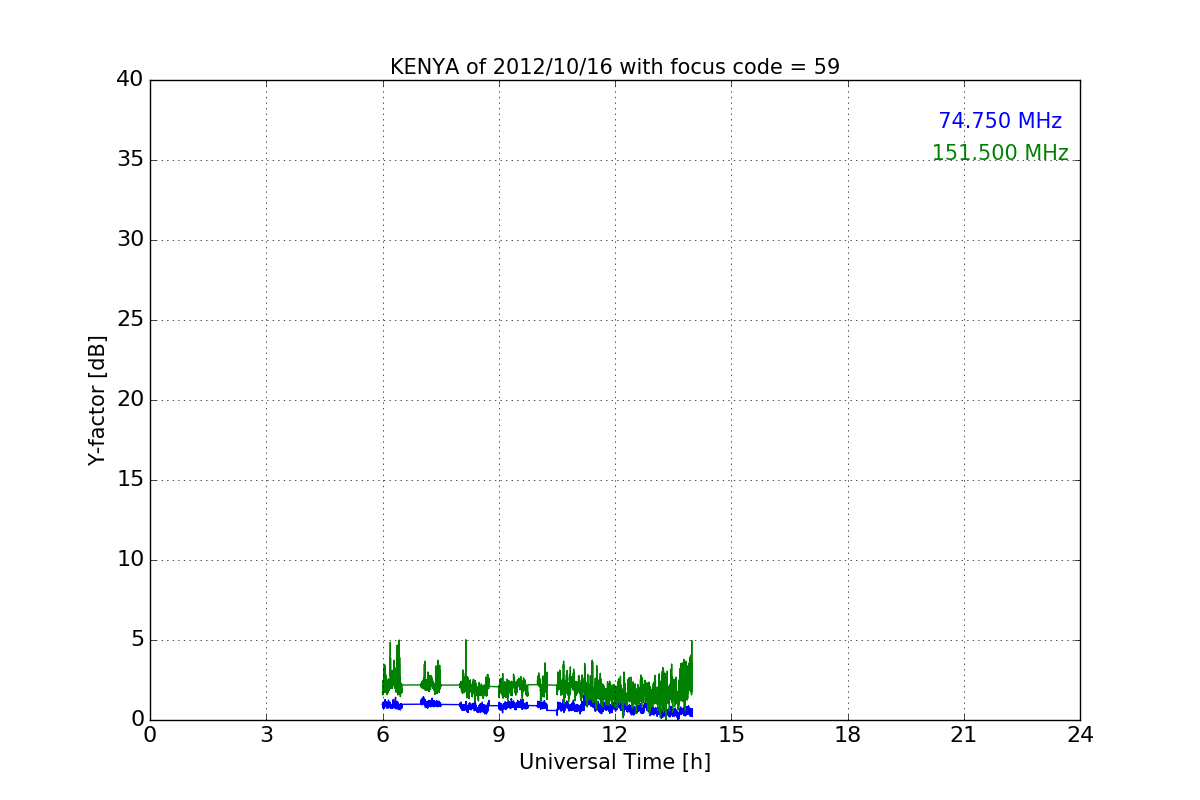
Task: Select the blue 74.750 MHz legend label
Action: [1000, 121]
